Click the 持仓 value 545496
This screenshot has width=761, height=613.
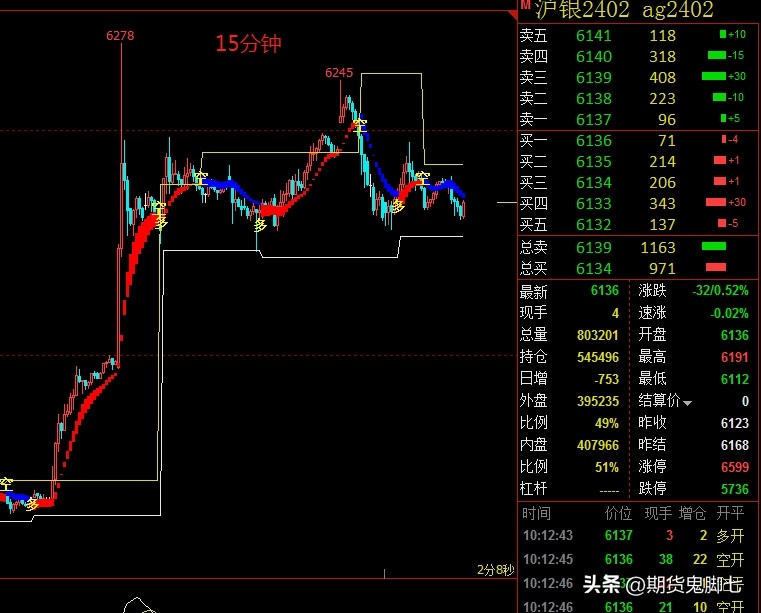pos(598,358)
